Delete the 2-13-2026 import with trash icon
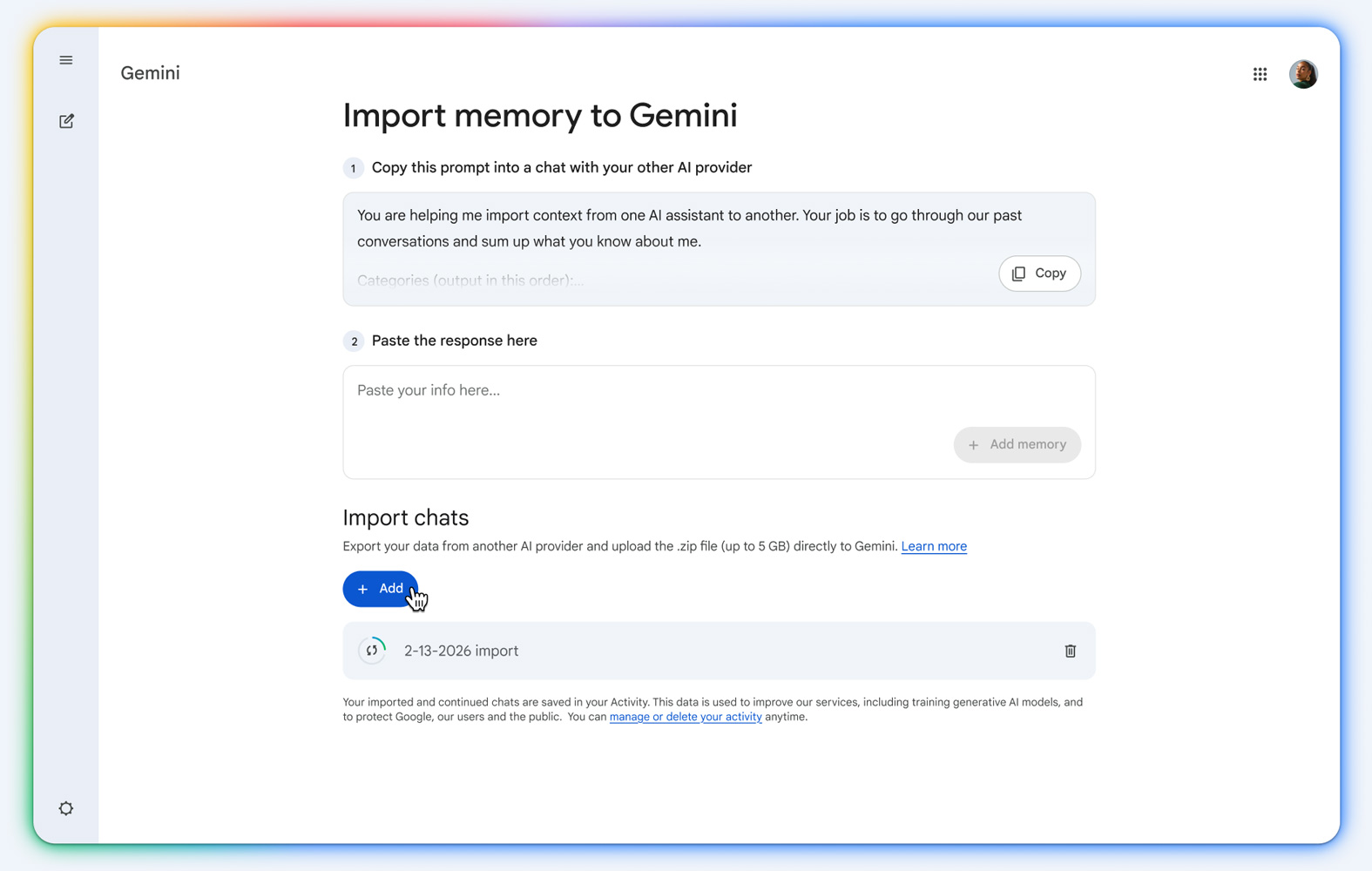 tap(1070, 651)
